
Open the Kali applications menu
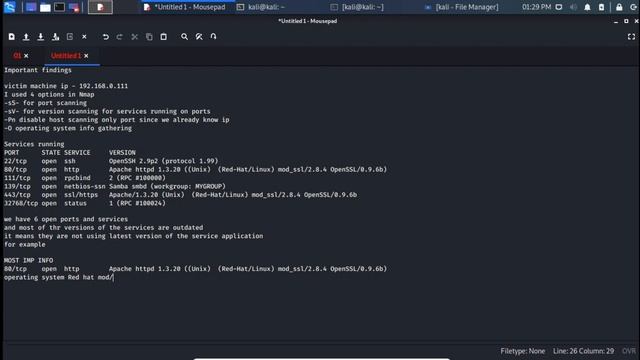tap(10, 7)
